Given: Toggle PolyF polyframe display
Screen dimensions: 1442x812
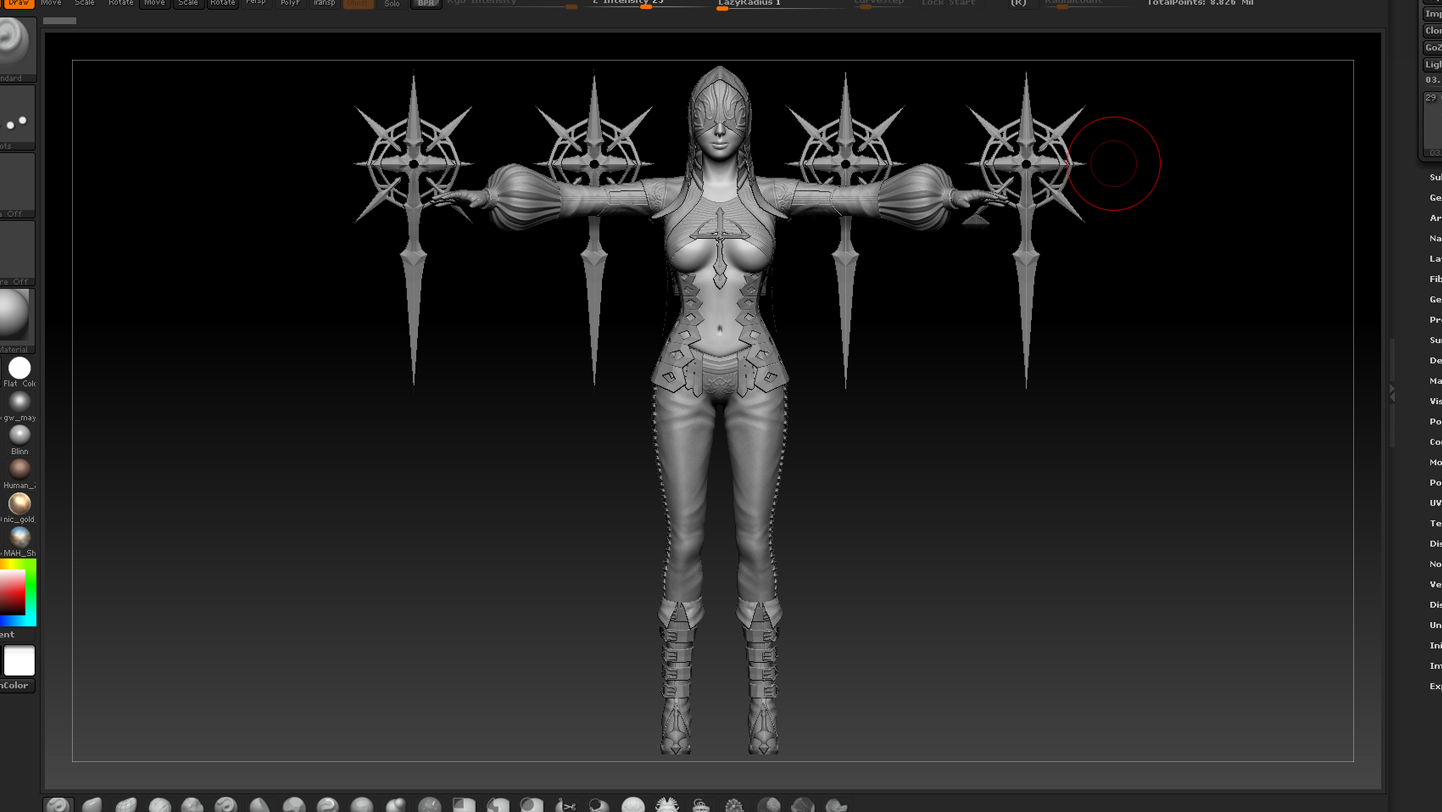Looking at the screenshot, I should (290, 3).
